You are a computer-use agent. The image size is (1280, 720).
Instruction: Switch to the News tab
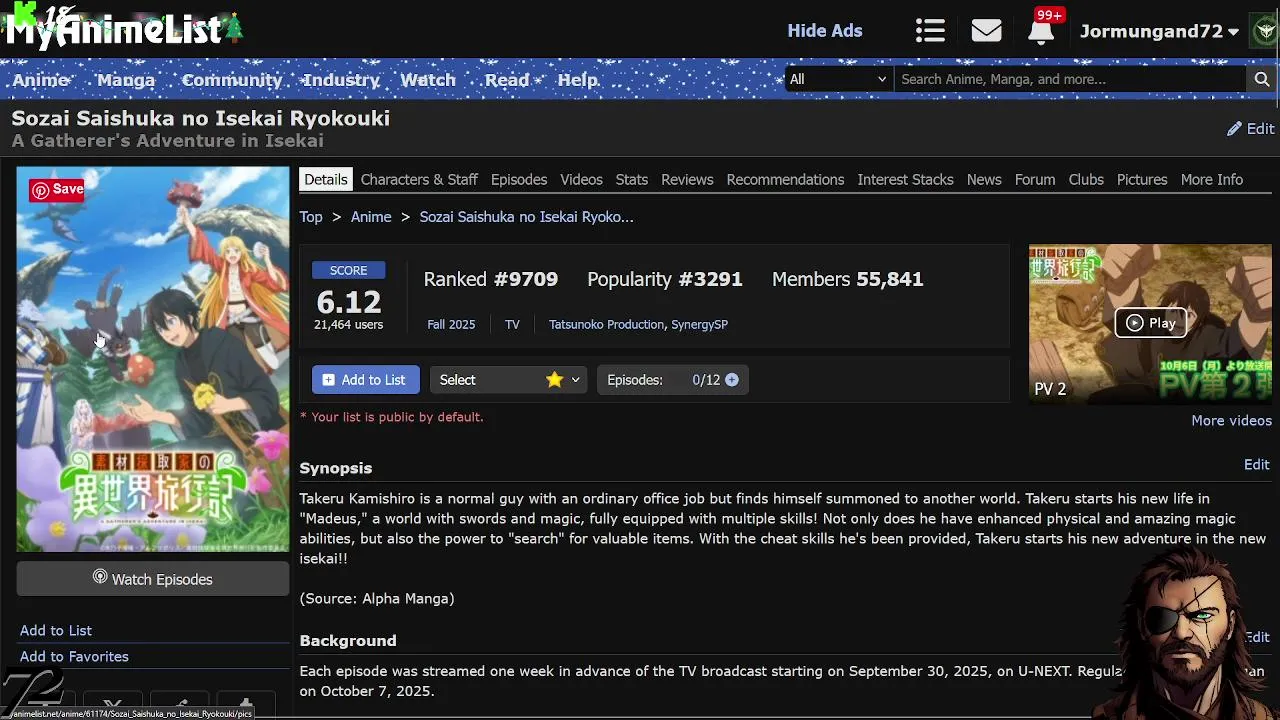984,180
